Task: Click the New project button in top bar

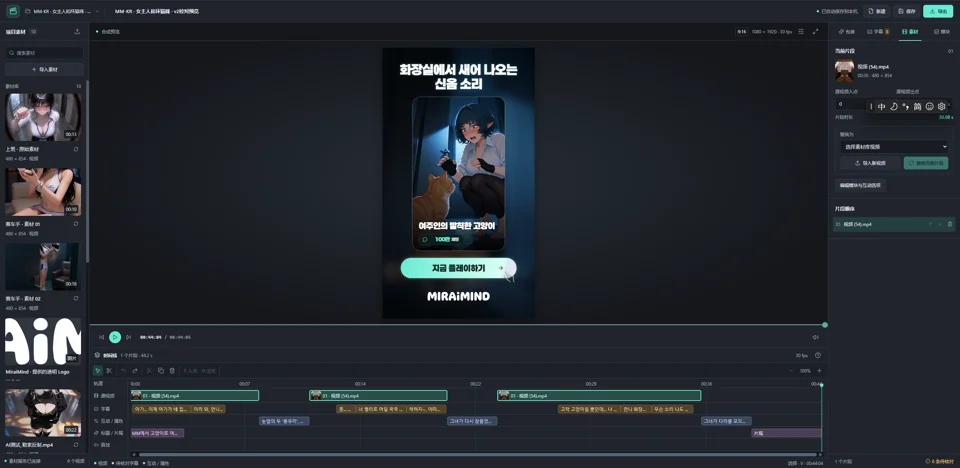Action: click(877, 11)
